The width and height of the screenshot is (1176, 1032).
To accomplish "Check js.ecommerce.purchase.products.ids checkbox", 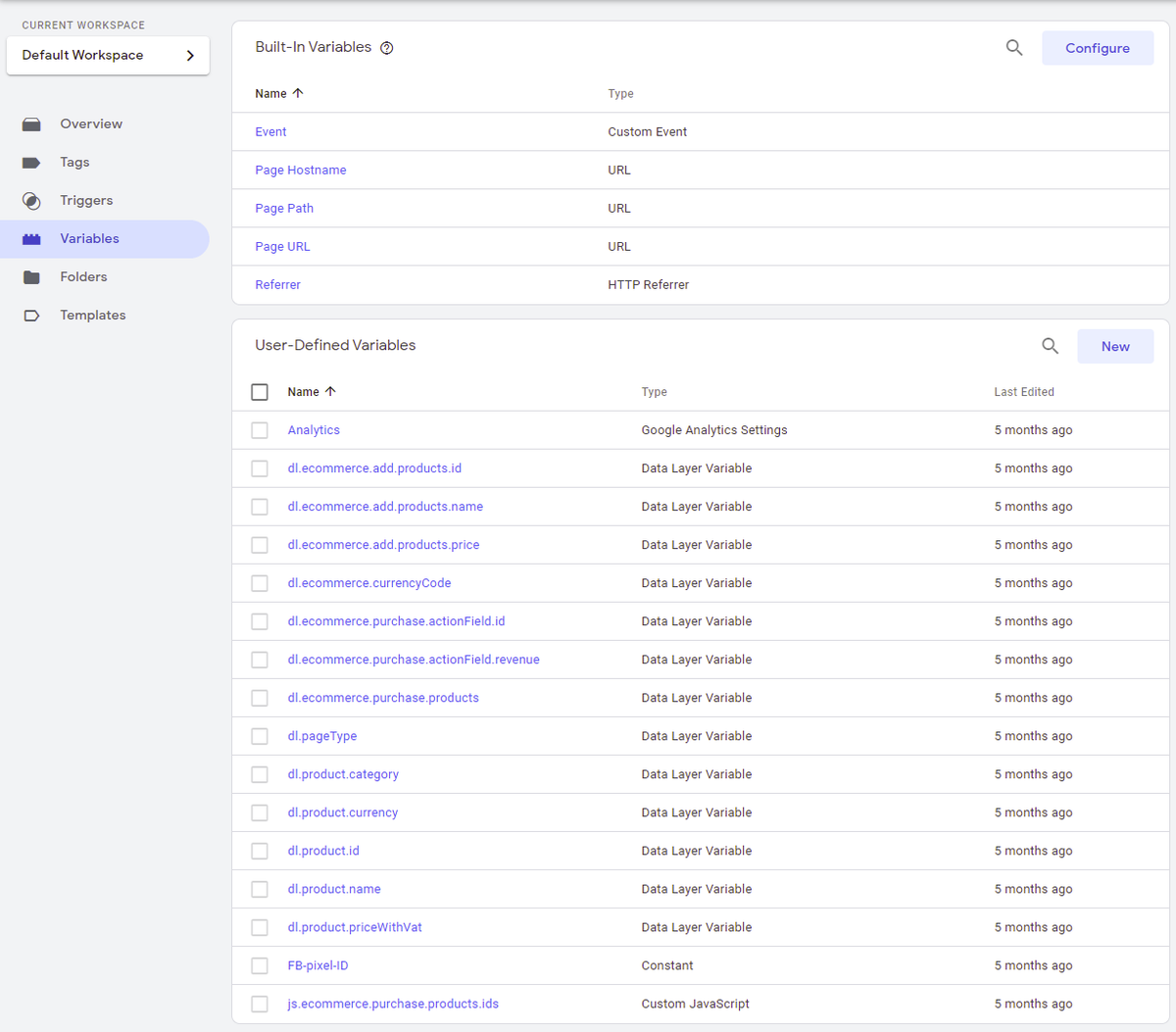I will click(x=260, y=1004).
